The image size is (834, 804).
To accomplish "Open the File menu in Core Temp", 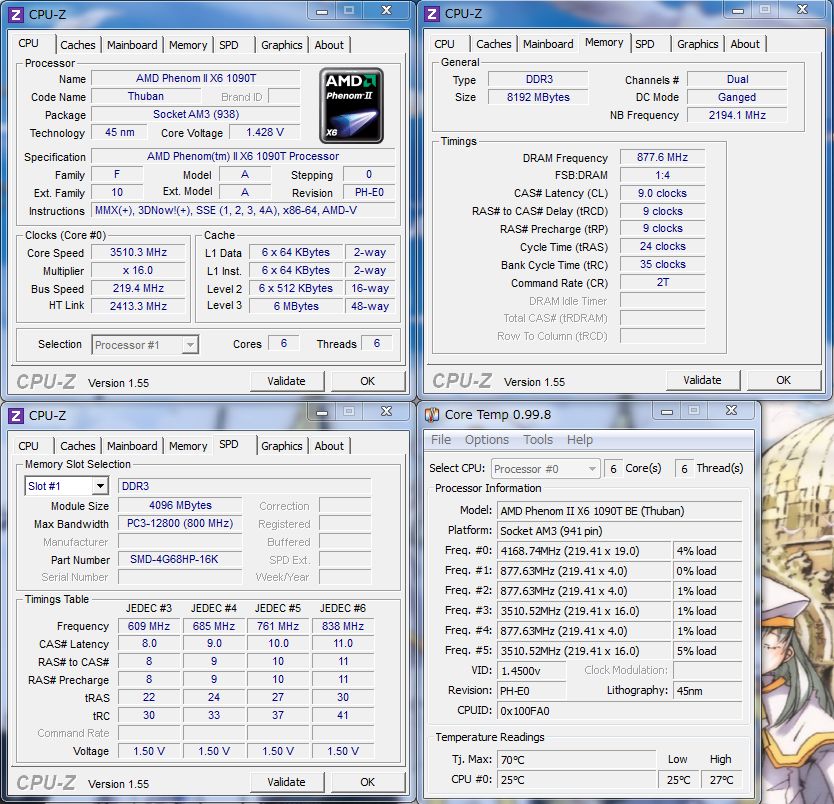I will [441, 440].
